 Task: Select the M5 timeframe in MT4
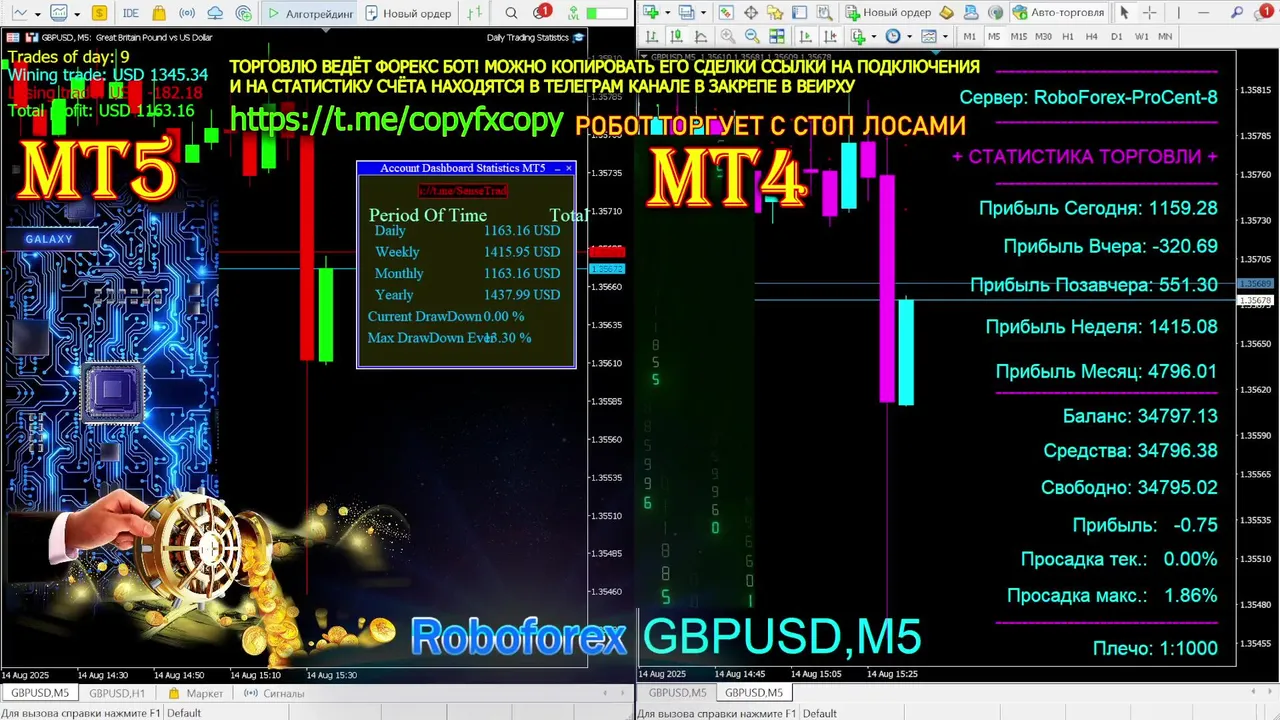click(994, 36)
